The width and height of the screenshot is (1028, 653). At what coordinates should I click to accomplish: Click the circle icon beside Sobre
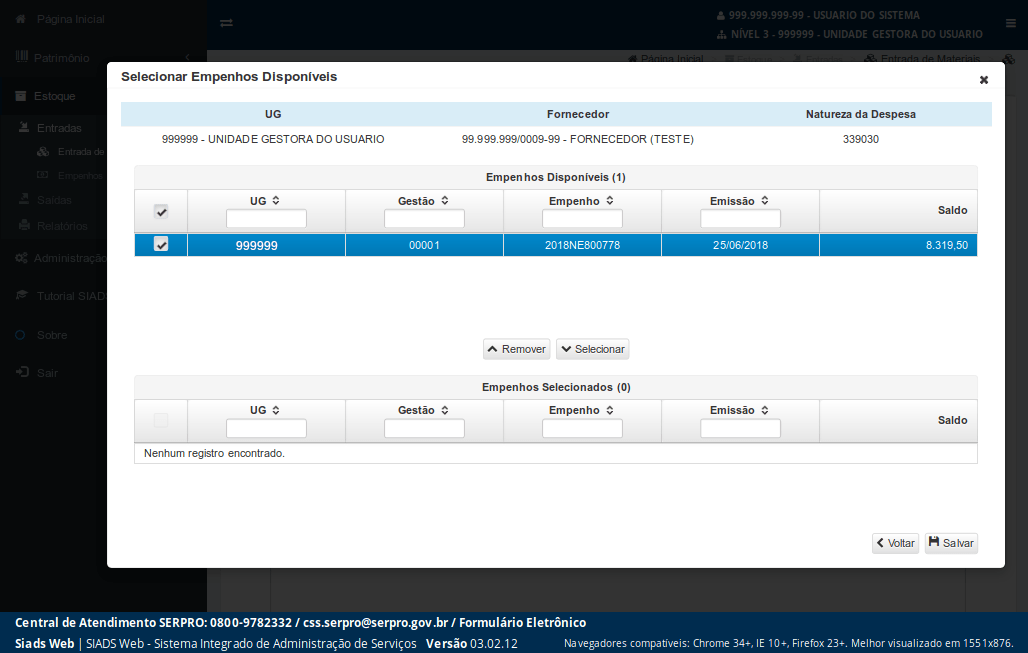click(x=20, y=334)
